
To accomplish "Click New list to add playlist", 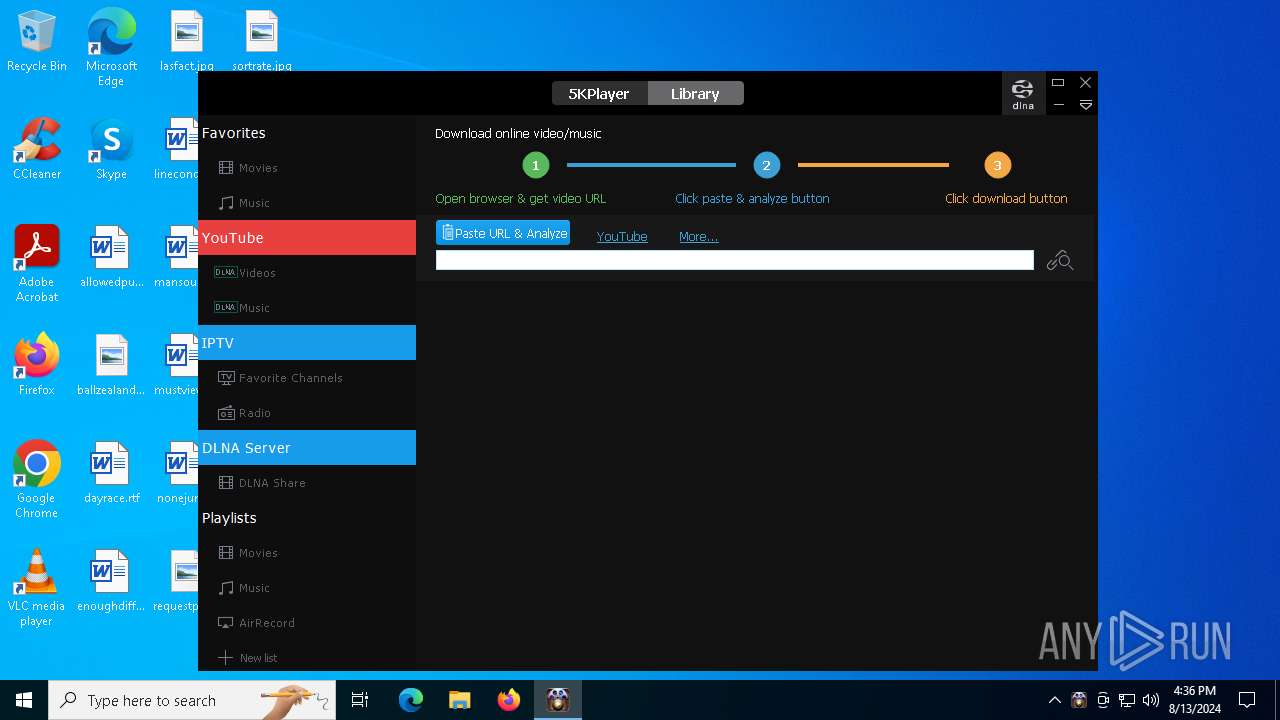I will [307, 658].
